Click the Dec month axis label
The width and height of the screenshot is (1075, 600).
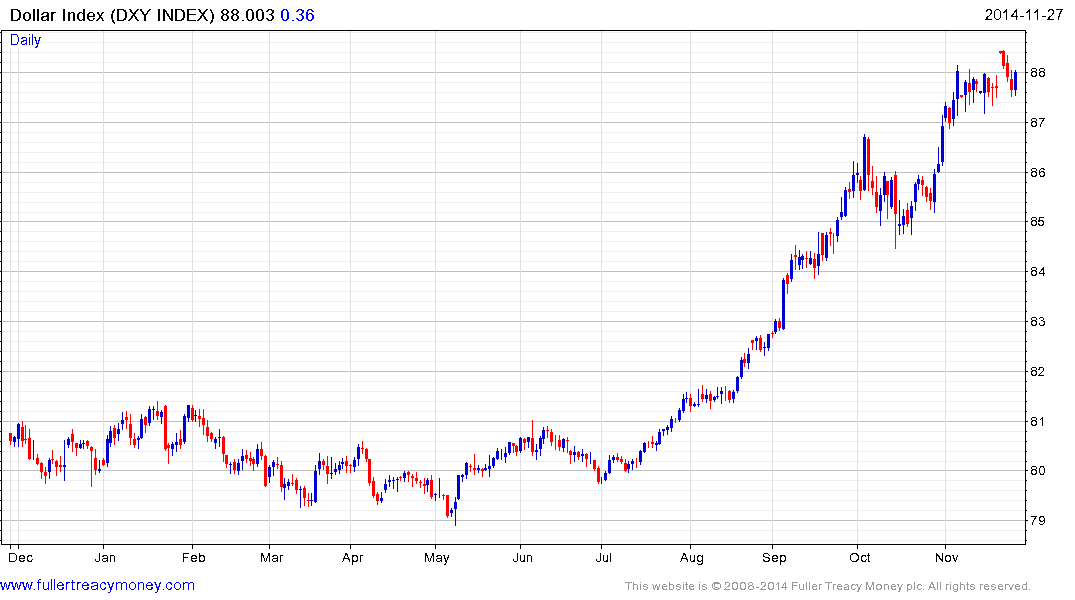pyautogui.click(x=21, y=557)
